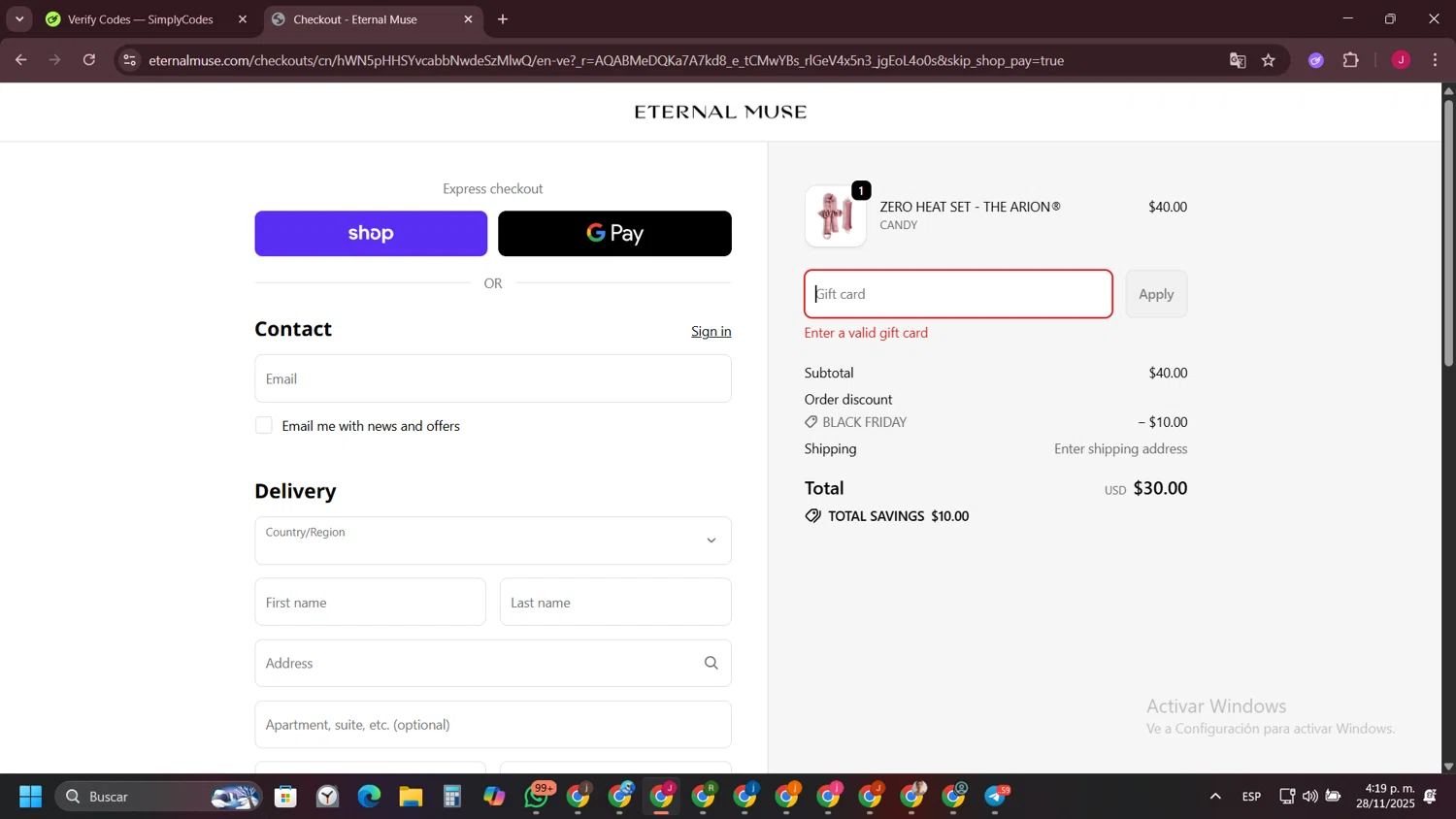Viewport: 1456px width, 819px height.
Task: Focus the First name field
Action: tap(370, 602)
